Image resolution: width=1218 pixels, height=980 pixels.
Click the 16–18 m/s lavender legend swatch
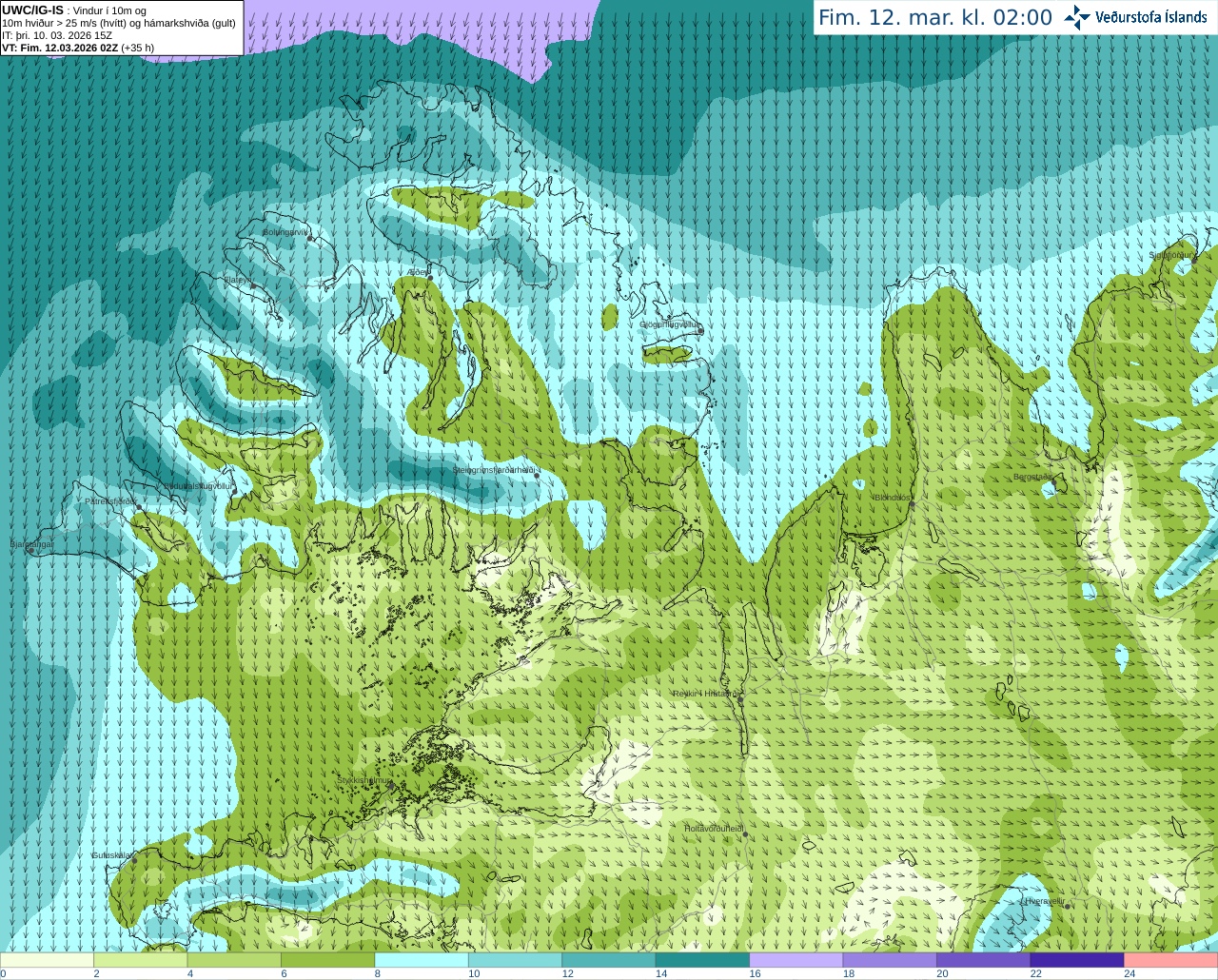coord(796,960)
